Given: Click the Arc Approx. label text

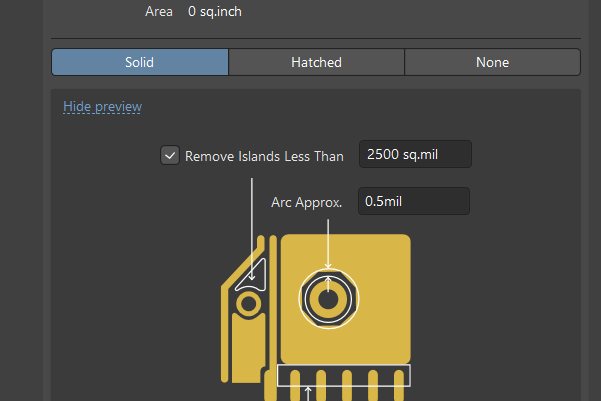Looking at the screenshot, I should pyautogui.click(x=306, y=202).
